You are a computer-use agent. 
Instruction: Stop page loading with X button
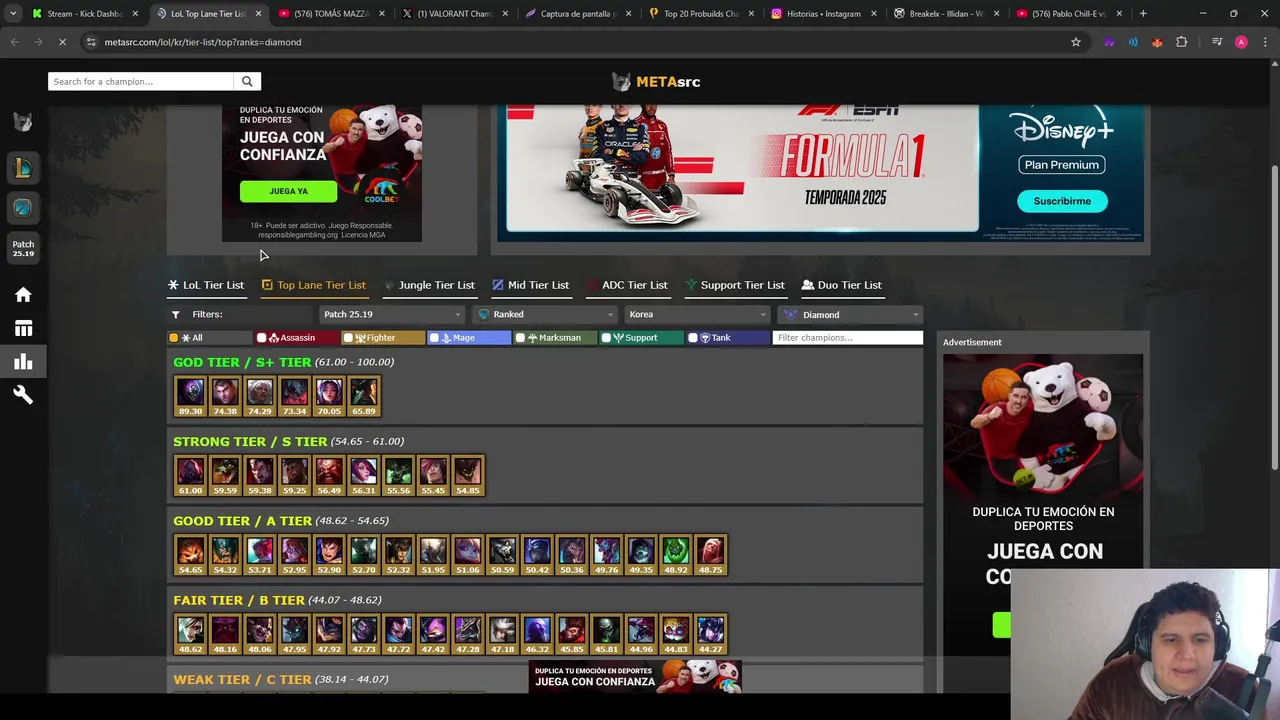(62, 42)
